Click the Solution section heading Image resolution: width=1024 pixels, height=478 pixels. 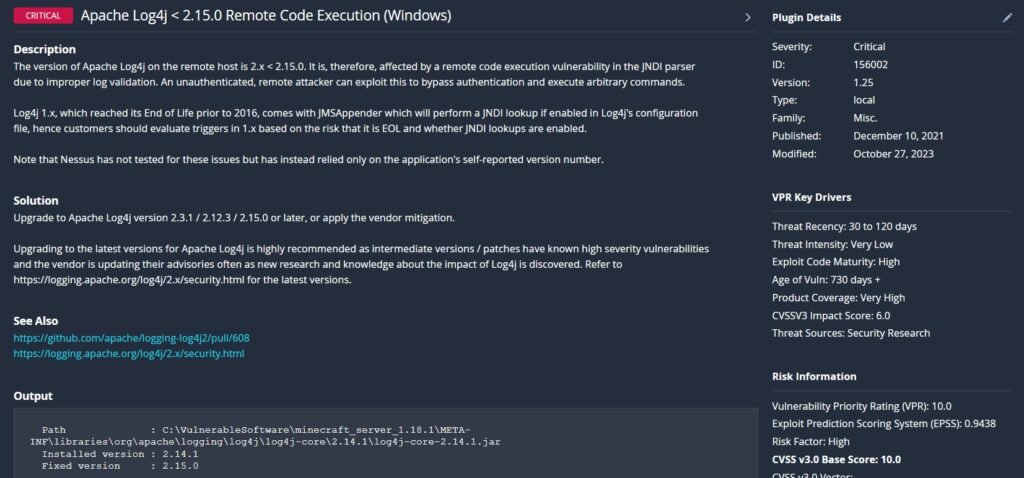(36, 201)
